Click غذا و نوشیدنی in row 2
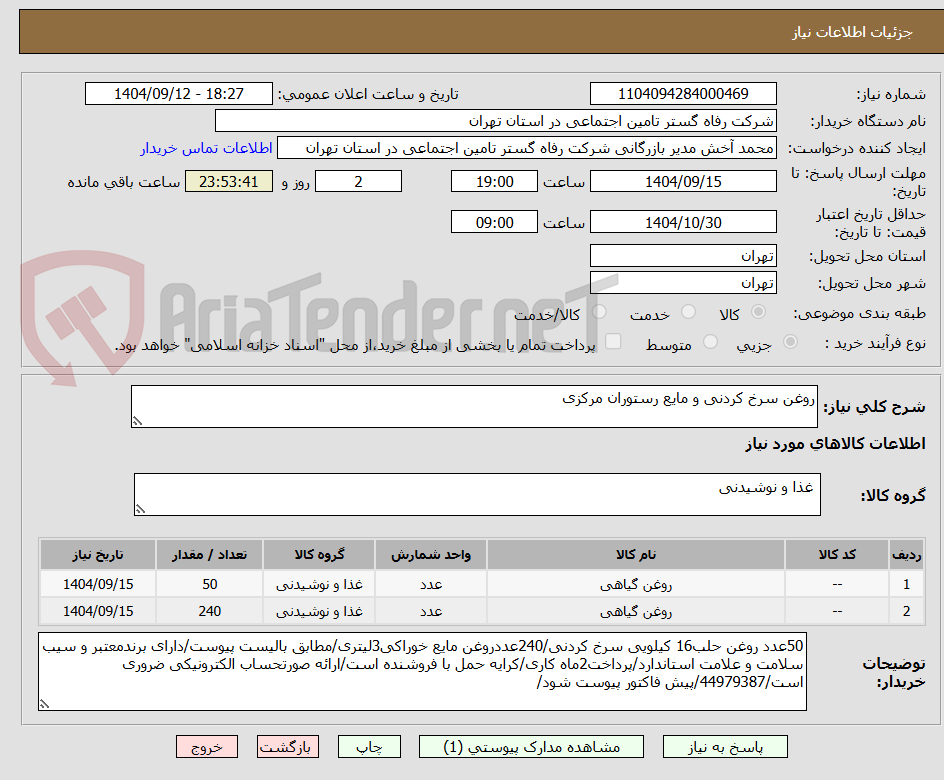The height and width of the screenshot is (780, 944). point(319,611)
